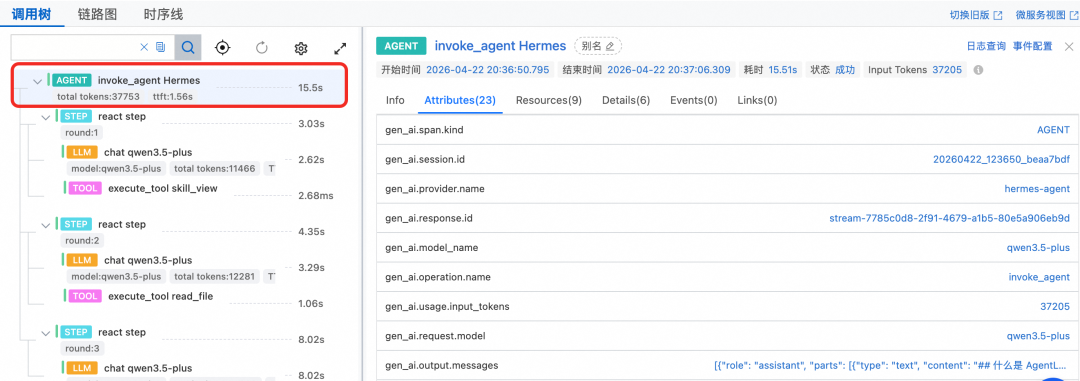Viewport: 1080px width, 381px height.
Task: Click the pencil alias edit icon
Action: click(610, 46)
